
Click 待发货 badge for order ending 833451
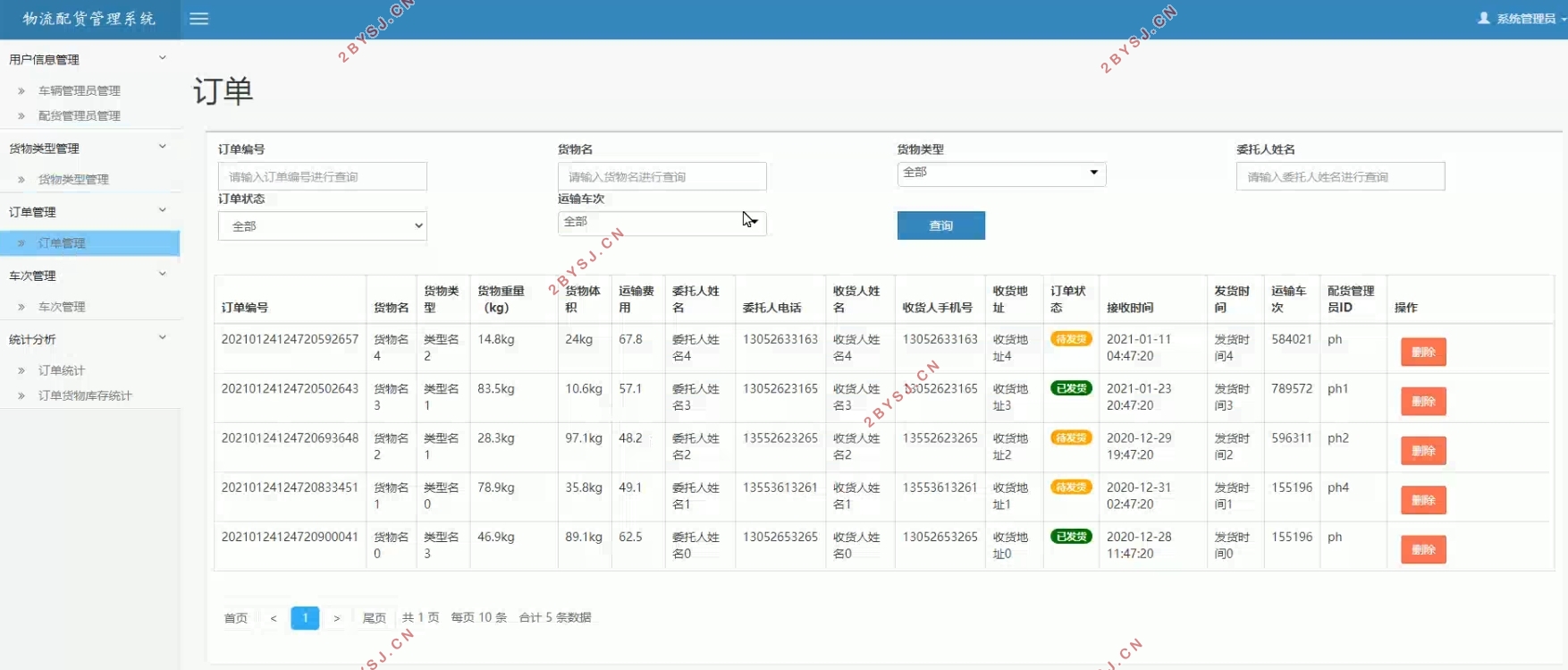1071,487
